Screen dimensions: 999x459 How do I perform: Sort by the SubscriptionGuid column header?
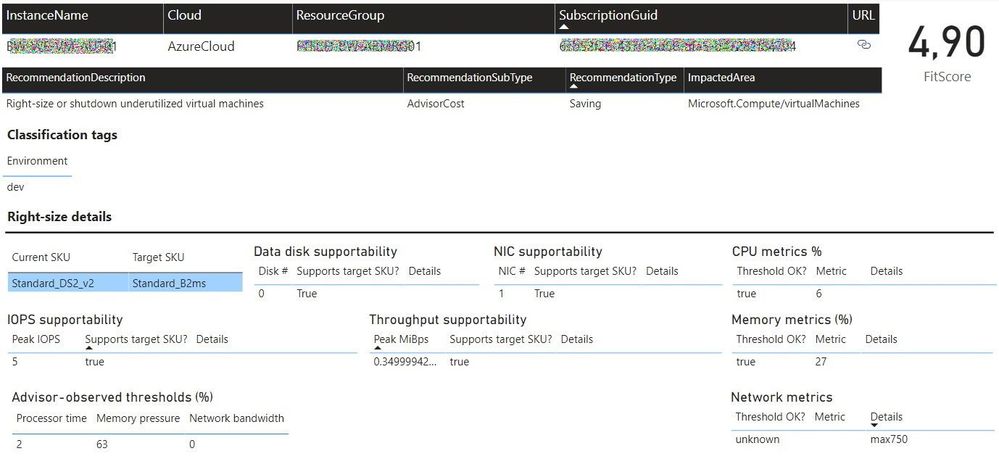coord(608,16)
